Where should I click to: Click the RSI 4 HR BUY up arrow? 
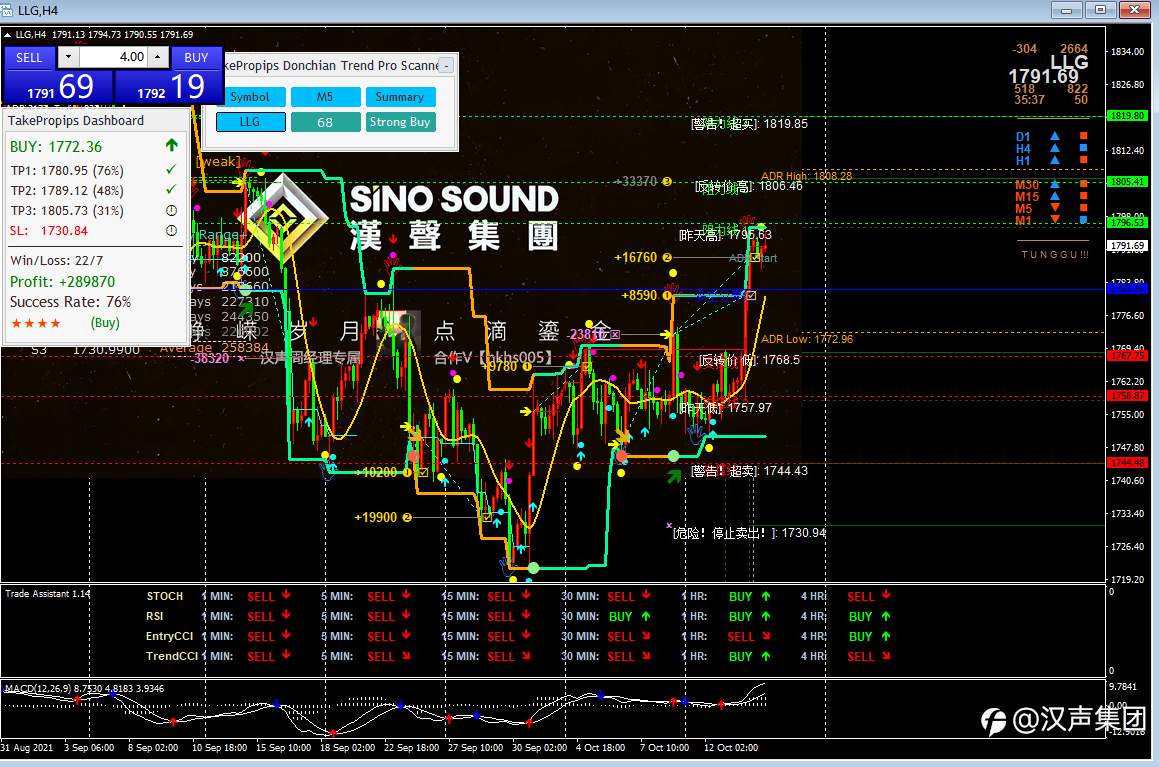(x=886, y=616)
